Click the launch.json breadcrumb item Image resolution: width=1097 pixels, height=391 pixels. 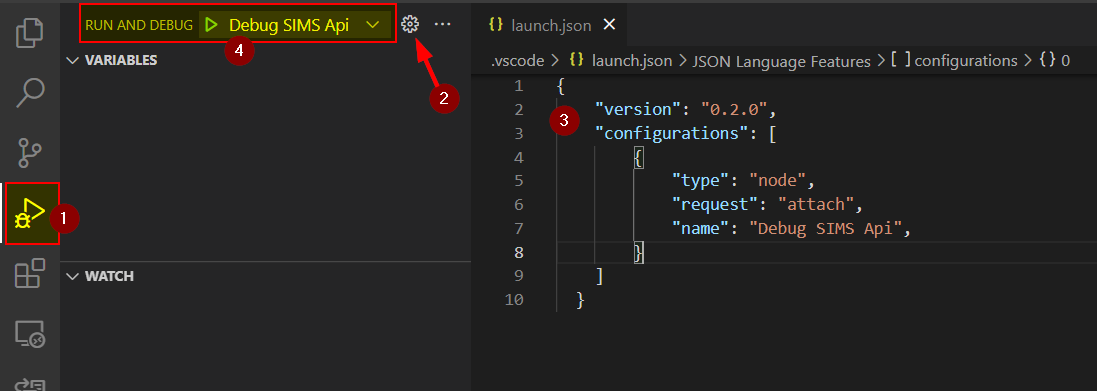(632, 60)
